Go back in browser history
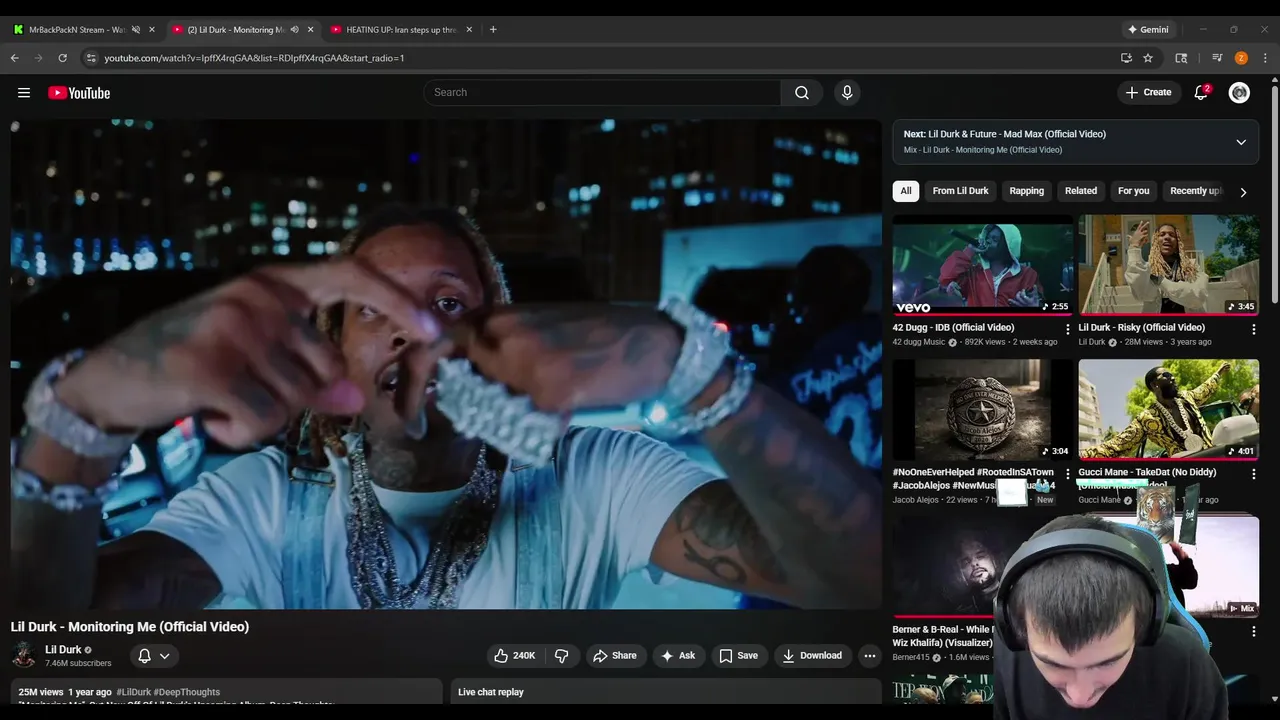Screen dimensions: 1280x720 [14, 58]
